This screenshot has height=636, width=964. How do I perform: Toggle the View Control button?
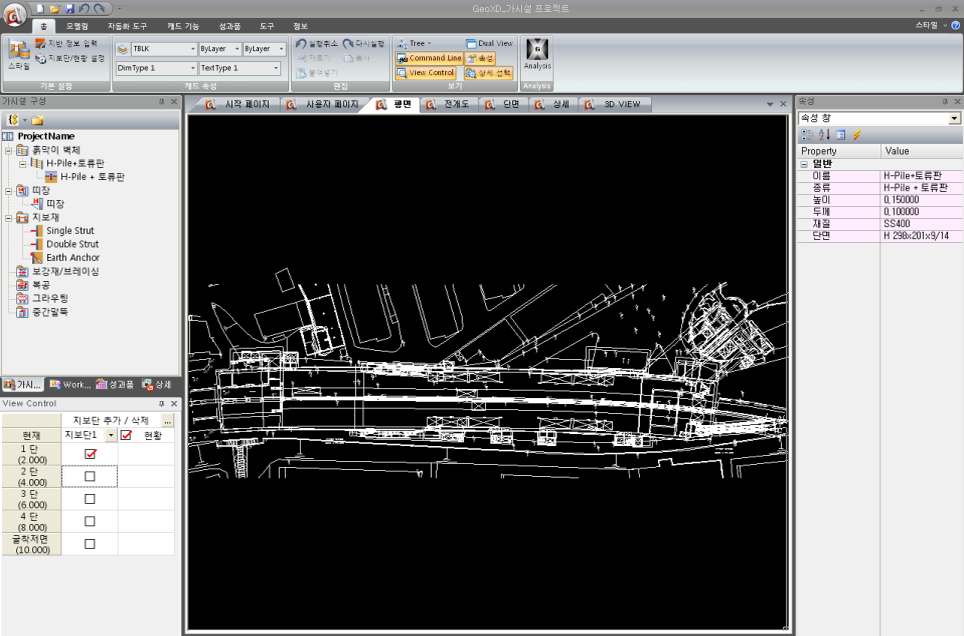click(x=426, y=73)
